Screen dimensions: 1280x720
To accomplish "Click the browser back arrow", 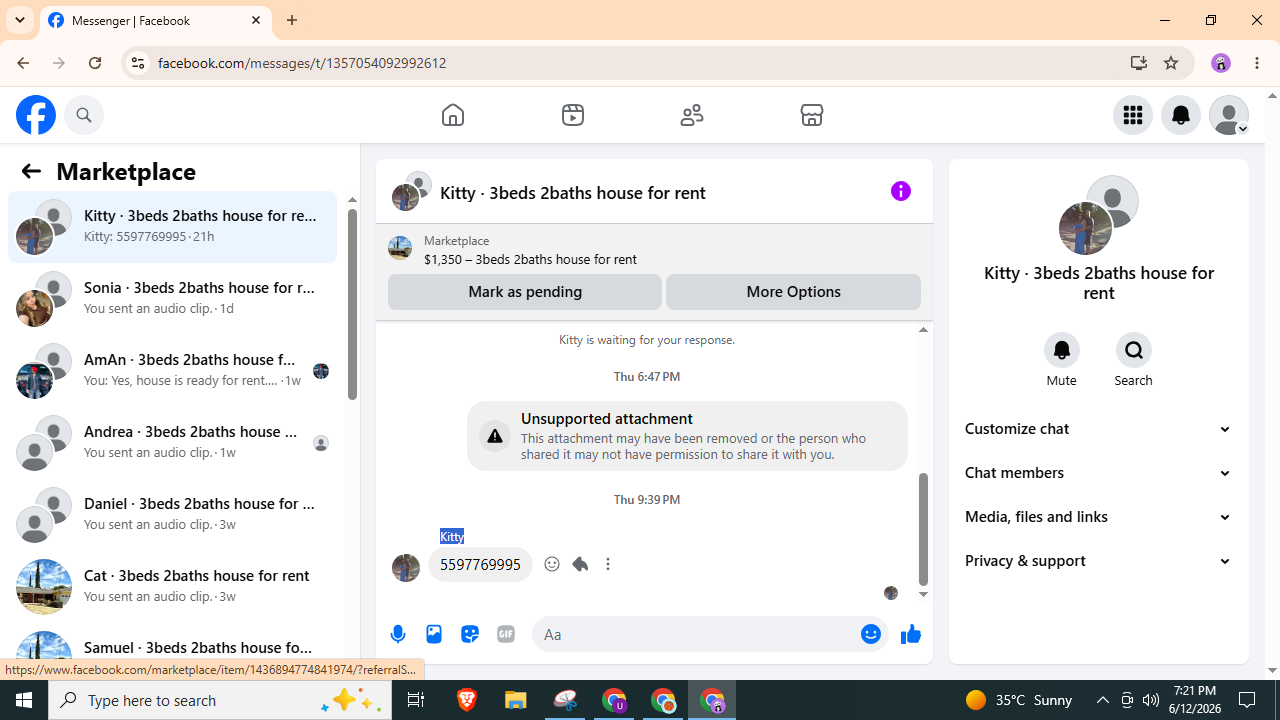I will click(x=23, y=63).
